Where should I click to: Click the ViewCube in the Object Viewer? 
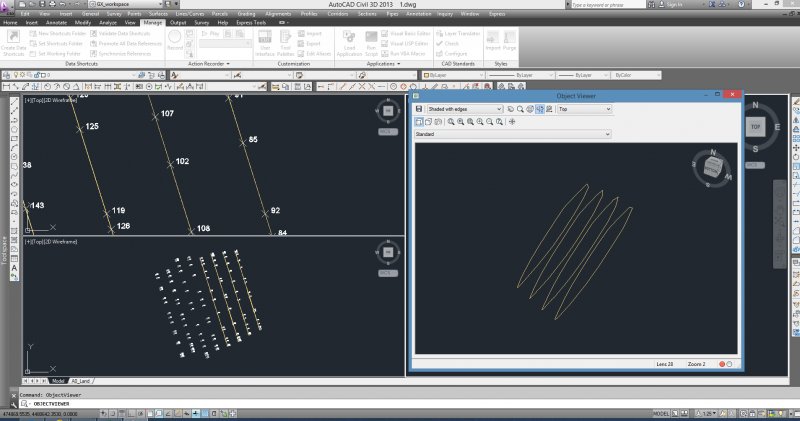coord(712,167)
